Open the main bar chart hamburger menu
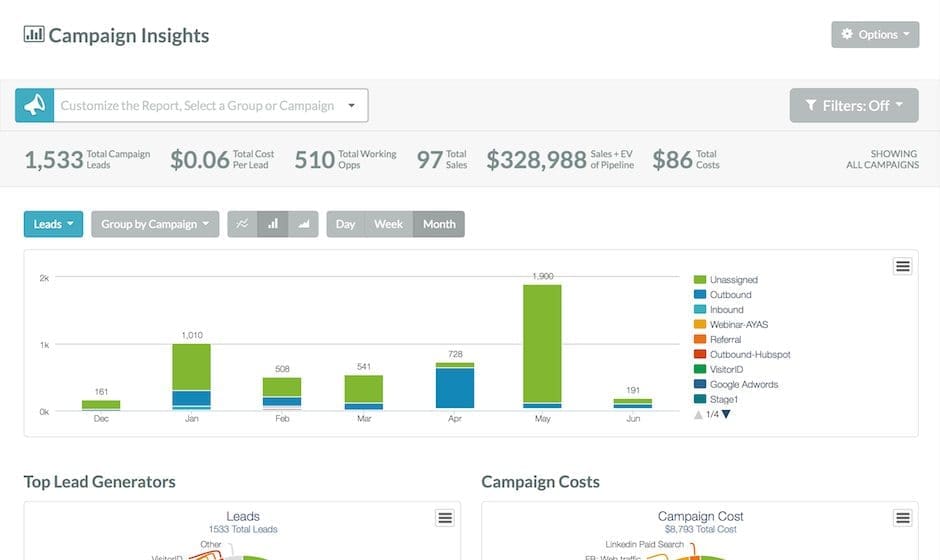 902,266
